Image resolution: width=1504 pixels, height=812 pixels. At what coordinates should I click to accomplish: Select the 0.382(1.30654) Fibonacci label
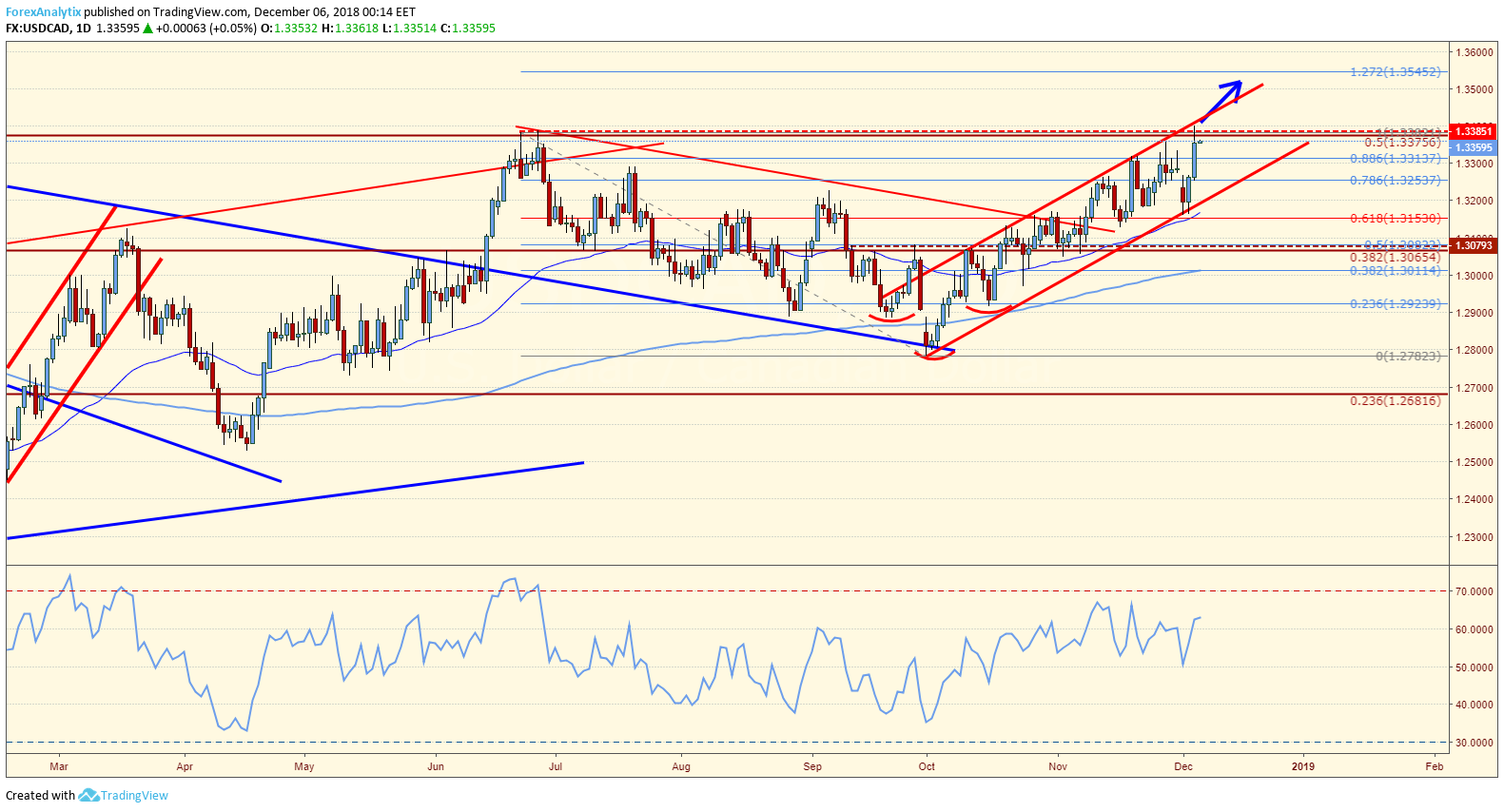click(1396, 258)
